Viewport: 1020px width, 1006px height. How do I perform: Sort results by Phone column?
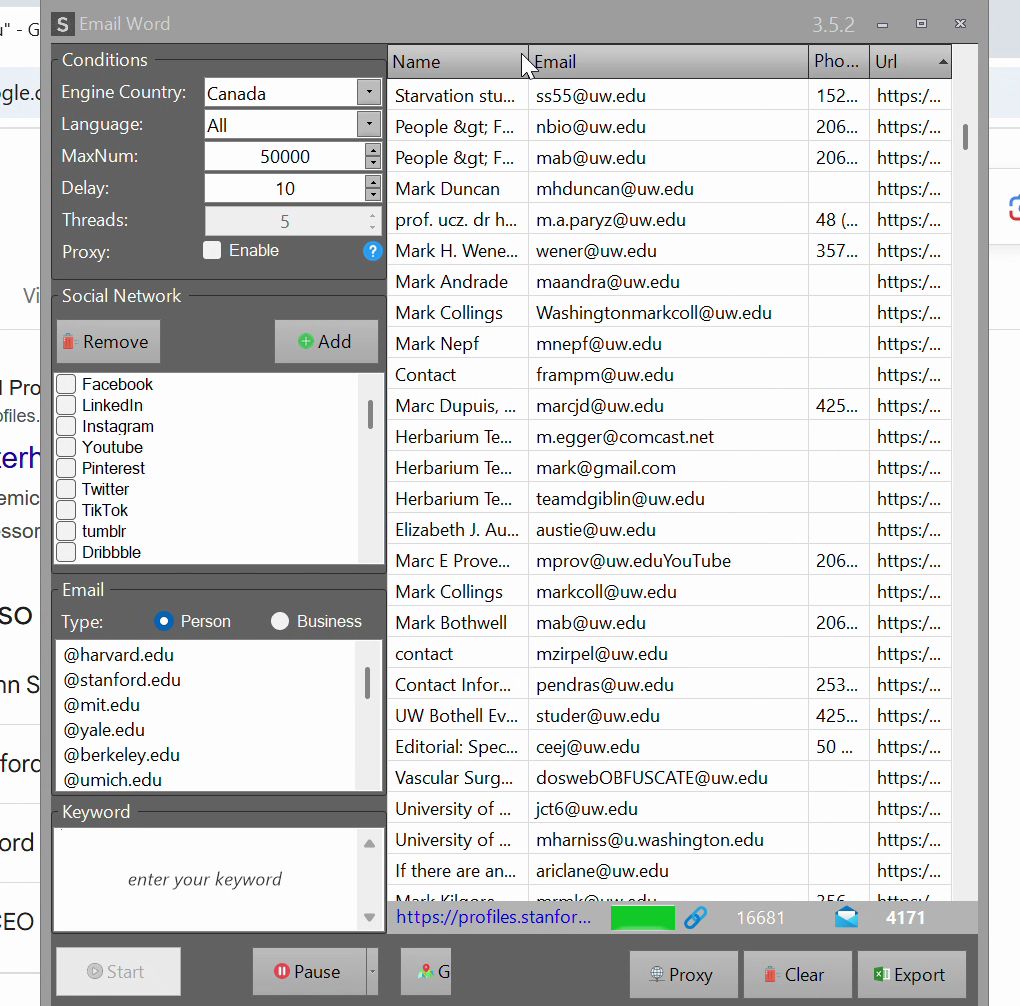pyautogui.click(x=839, y=62)
